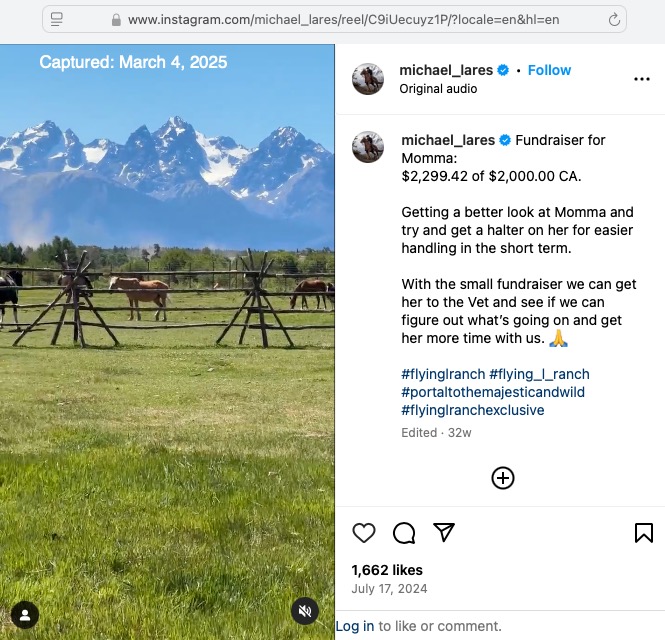Open #flyinglranch hashtag

[442, 374]
